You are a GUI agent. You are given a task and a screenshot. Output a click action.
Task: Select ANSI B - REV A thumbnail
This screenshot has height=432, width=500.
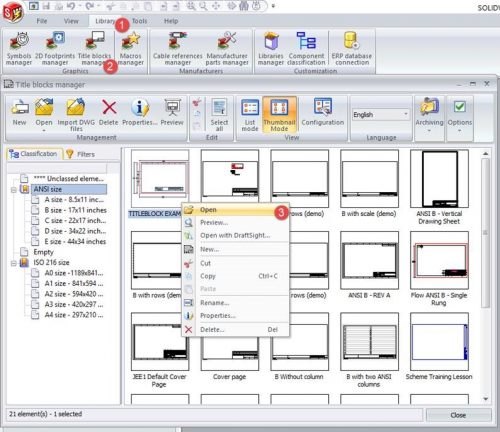[369, 260]
